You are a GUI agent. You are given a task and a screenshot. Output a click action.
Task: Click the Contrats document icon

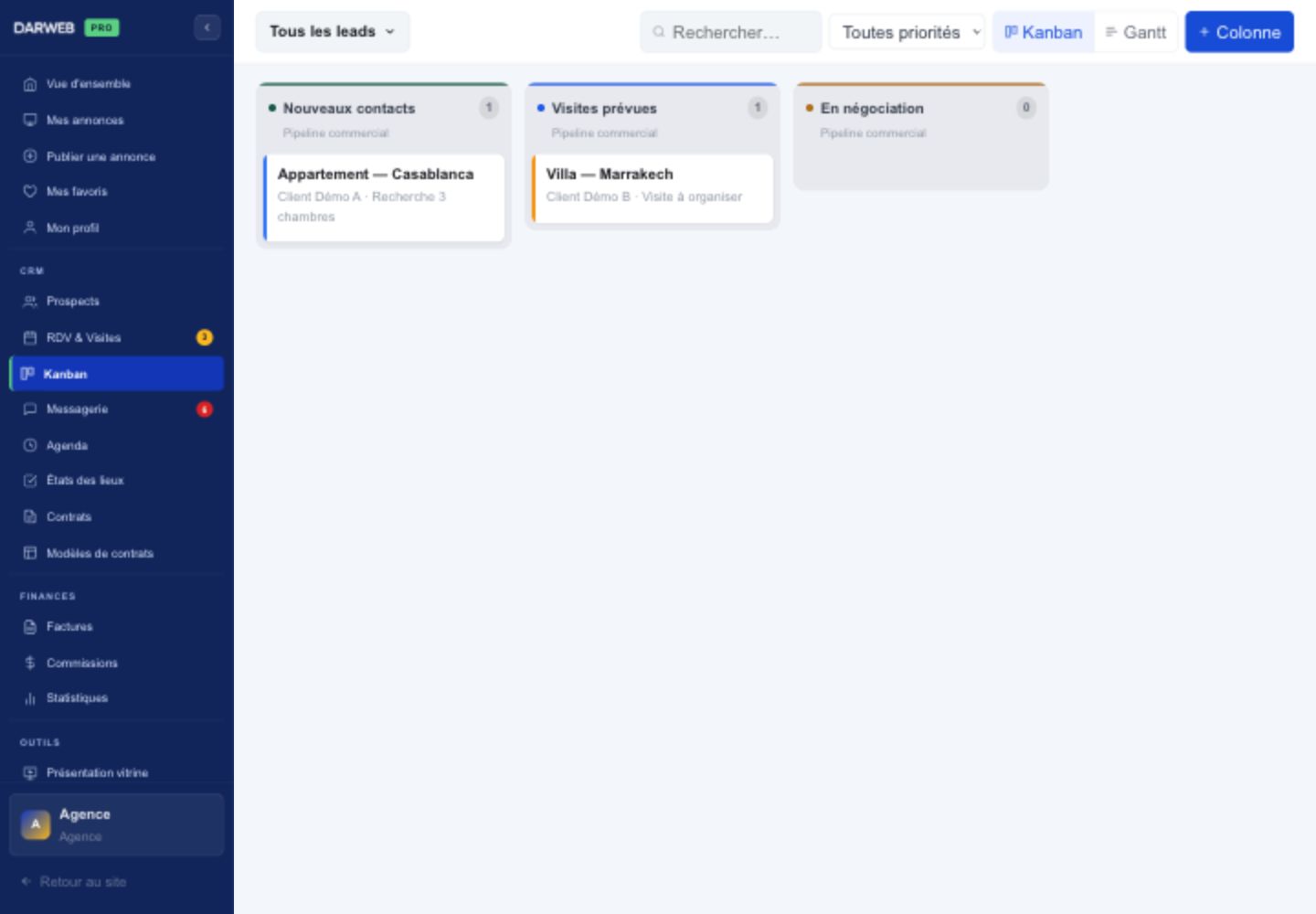click(x=30, y=516)
